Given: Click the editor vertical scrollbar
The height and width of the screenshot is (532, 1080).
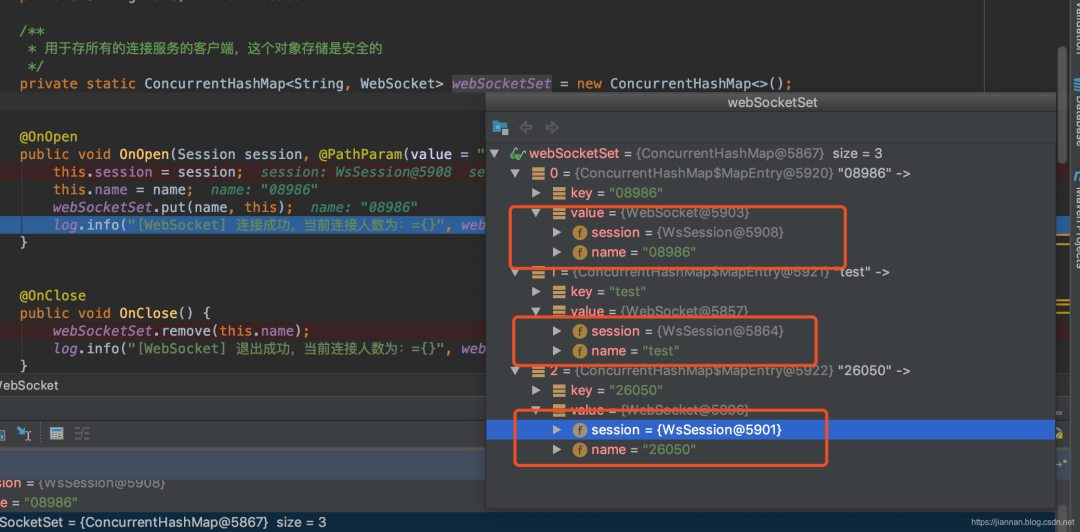Looking at the screenshot, I should click(x=1061, y=103).
